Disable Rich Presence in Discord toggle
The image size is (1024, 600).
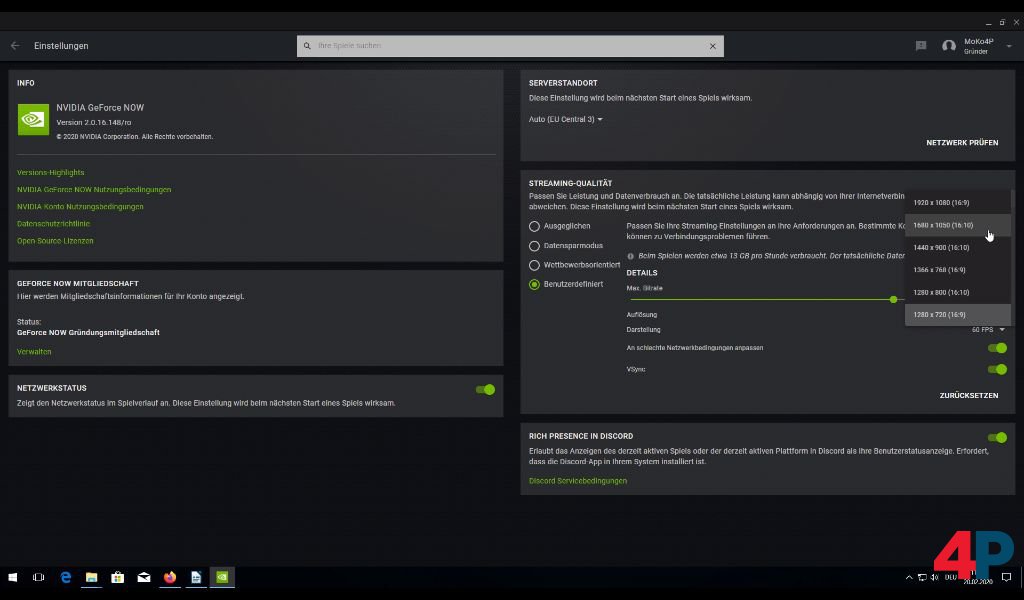(x=997, y=436)
